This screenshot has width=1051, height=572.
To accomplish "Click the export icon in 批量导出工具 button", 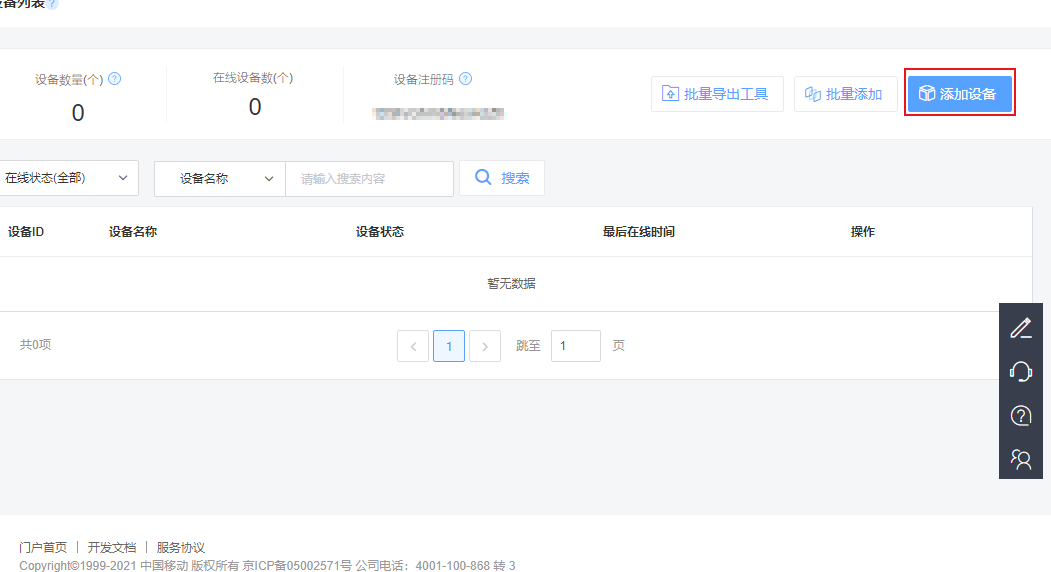I will (670, 93).
